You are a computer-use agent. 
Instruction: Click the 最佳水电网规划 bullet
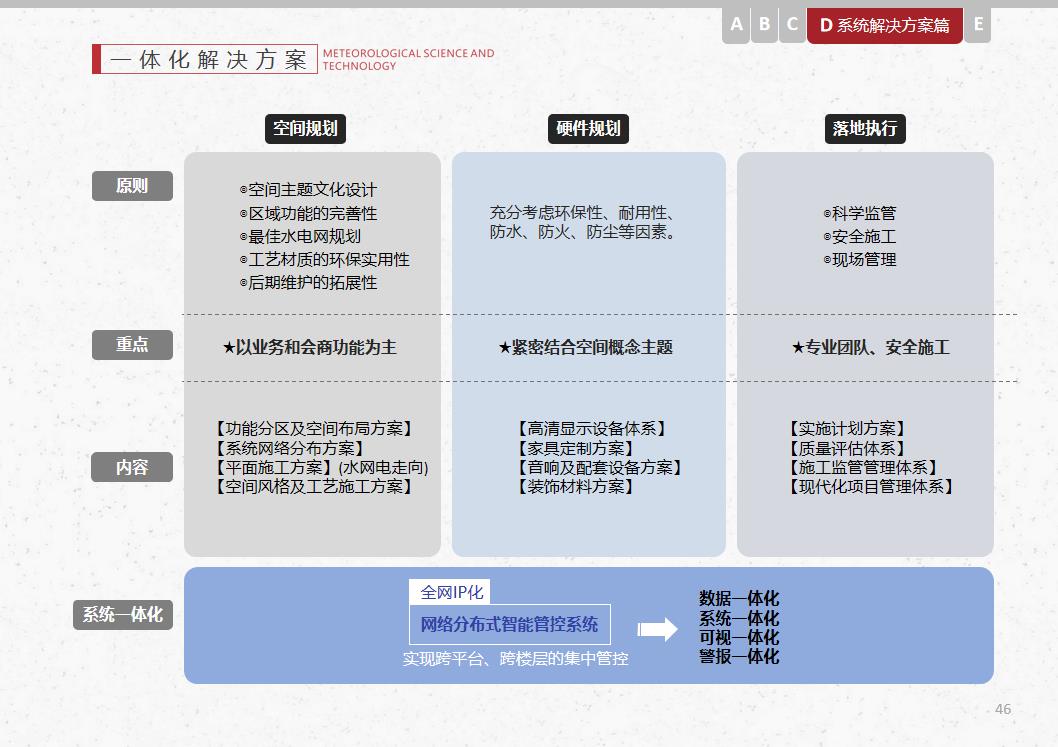[300, 237]
